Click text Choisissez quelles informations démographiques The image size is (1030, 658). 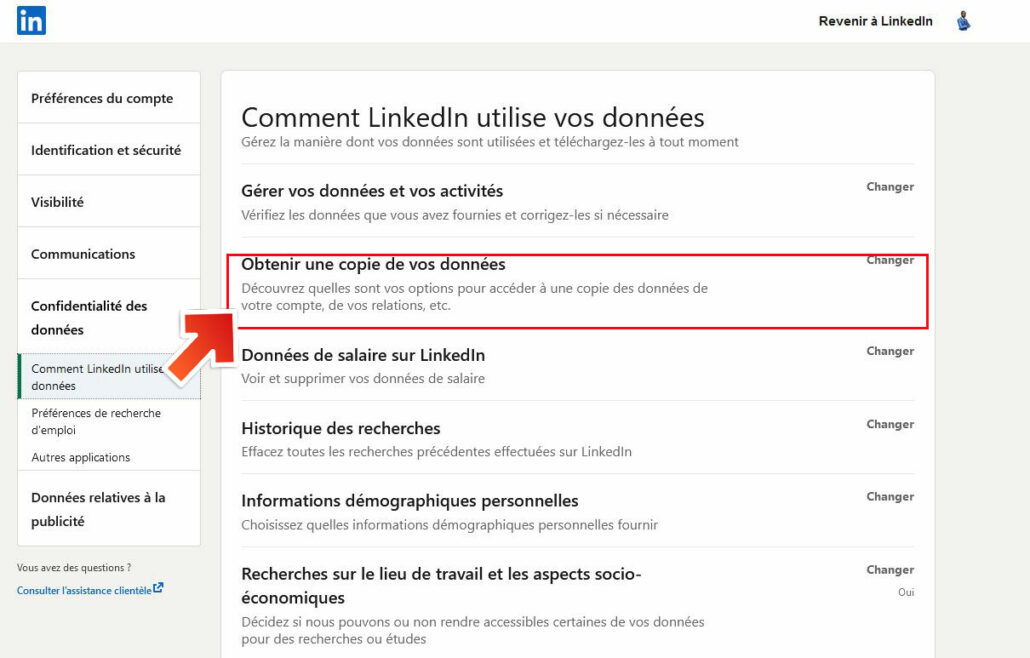tap(449, 525)
